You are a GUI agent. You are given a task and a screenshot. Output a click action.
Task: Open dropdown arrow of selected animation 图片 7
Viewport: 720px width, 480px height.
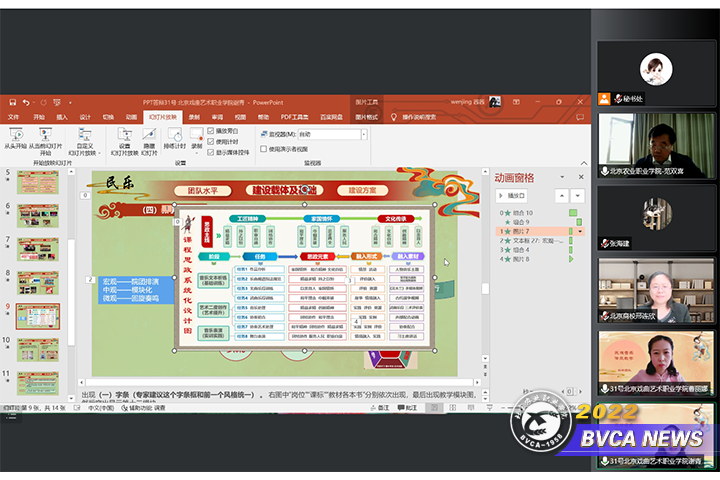pyautogui.click(x=581, y=231)
